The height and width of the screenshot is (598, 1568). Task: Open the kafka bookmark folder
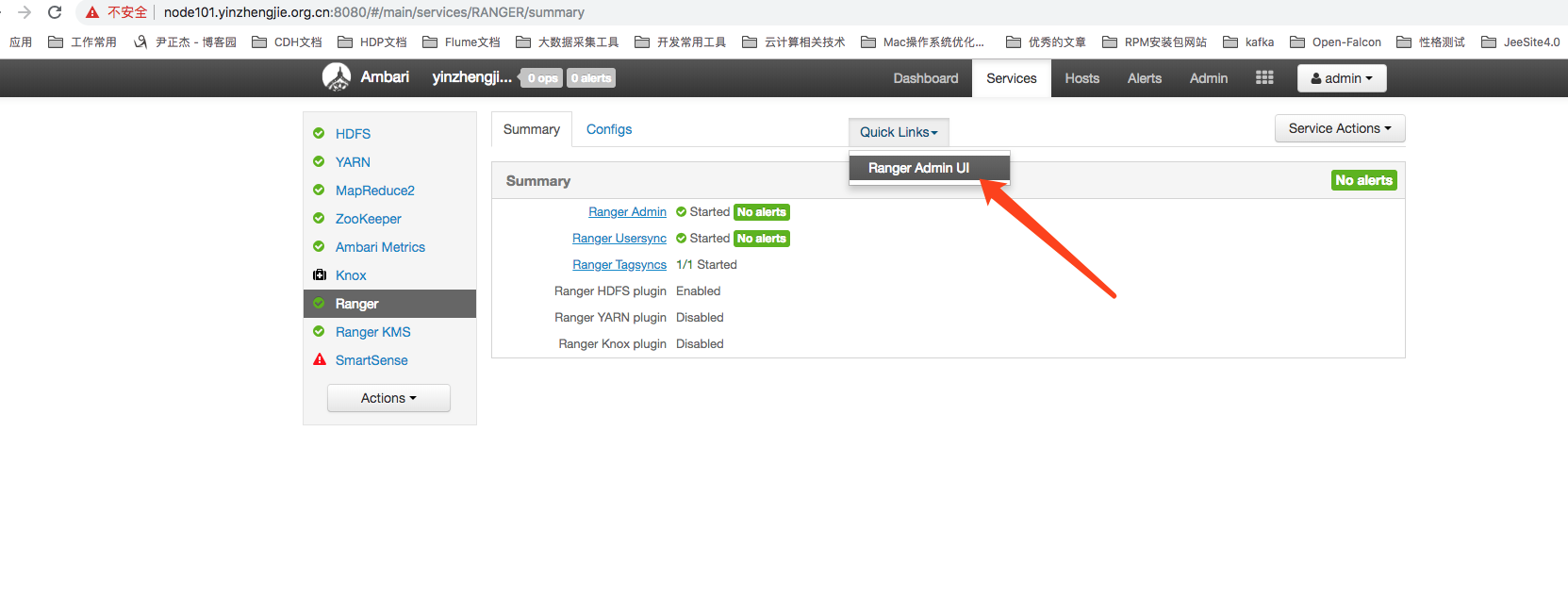[x=1248, y=42]
